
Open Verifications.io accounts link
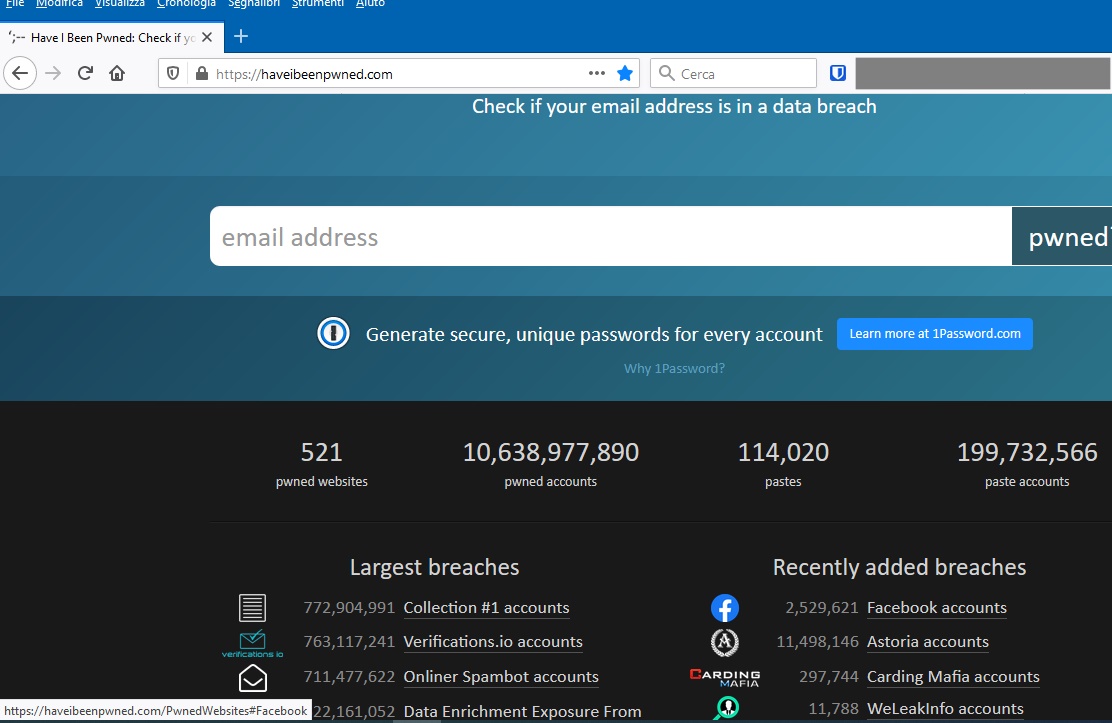click(493, 642)
